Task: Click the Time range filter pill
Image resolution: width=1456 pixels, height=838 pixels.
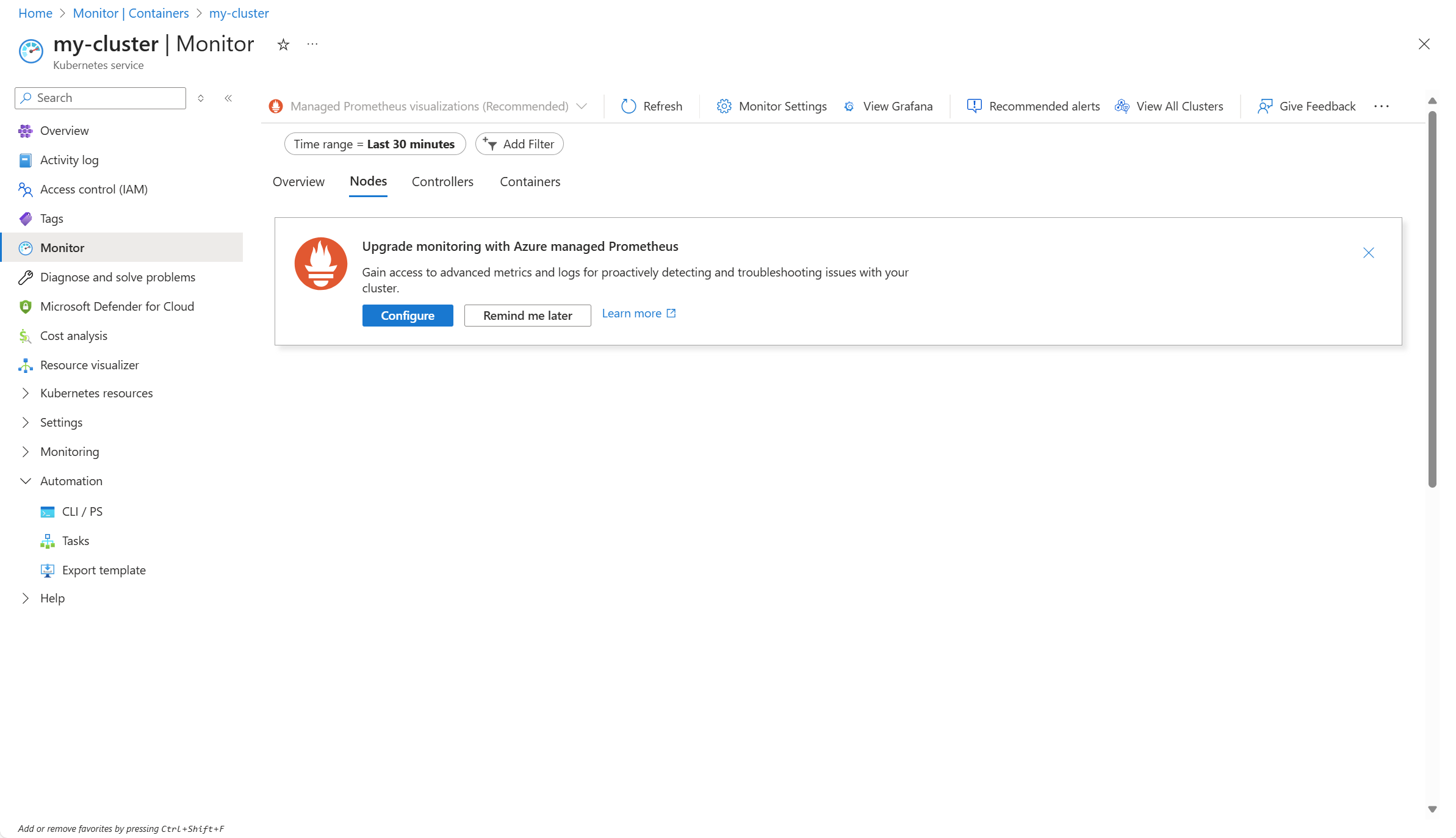Action: coord(375,144)
